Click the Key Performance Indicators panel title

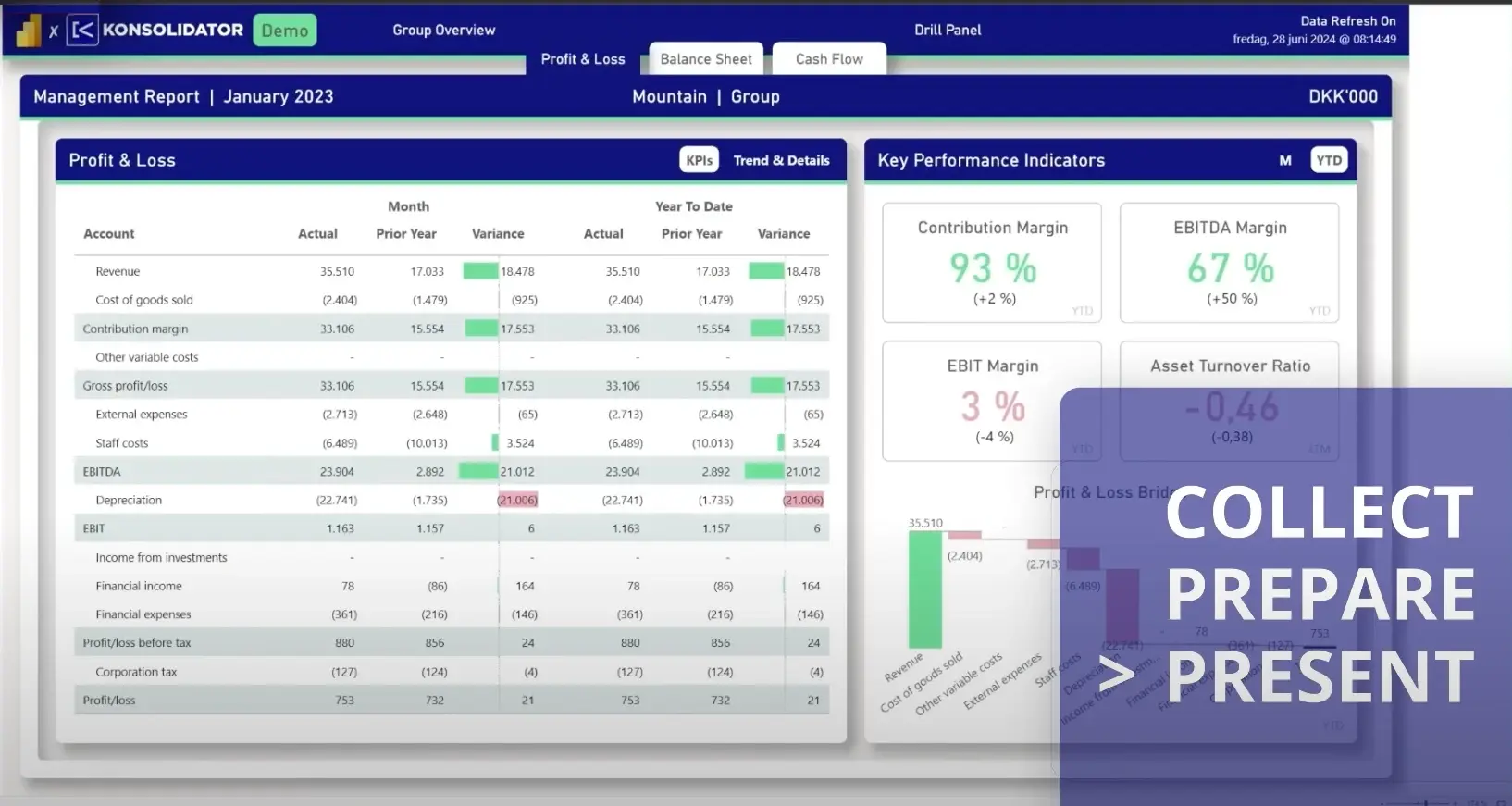[991, 160]
